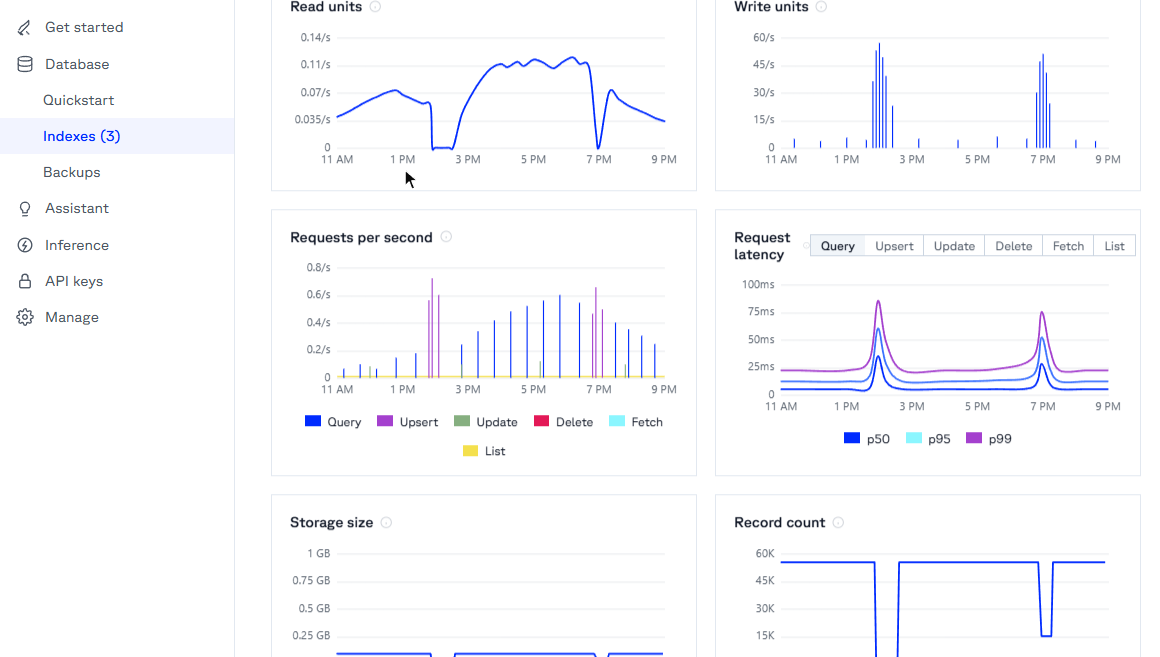
Task: Toggle p95 latency legend swatch
Action: [x=914, y=438]
